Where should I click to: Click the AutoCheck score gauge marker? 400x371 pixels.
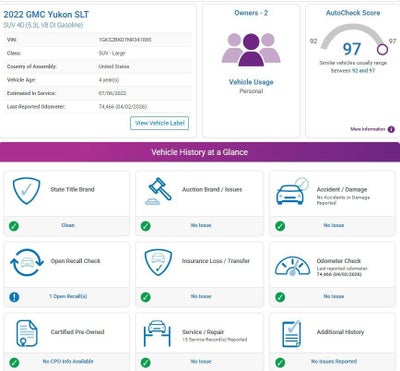[382, 50]
